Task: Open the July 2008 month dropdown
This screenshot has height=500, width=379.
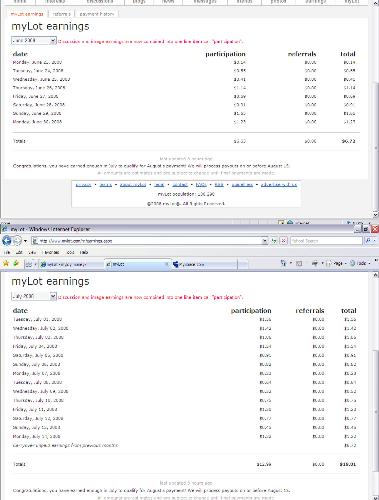Action: tap(34, 296)
